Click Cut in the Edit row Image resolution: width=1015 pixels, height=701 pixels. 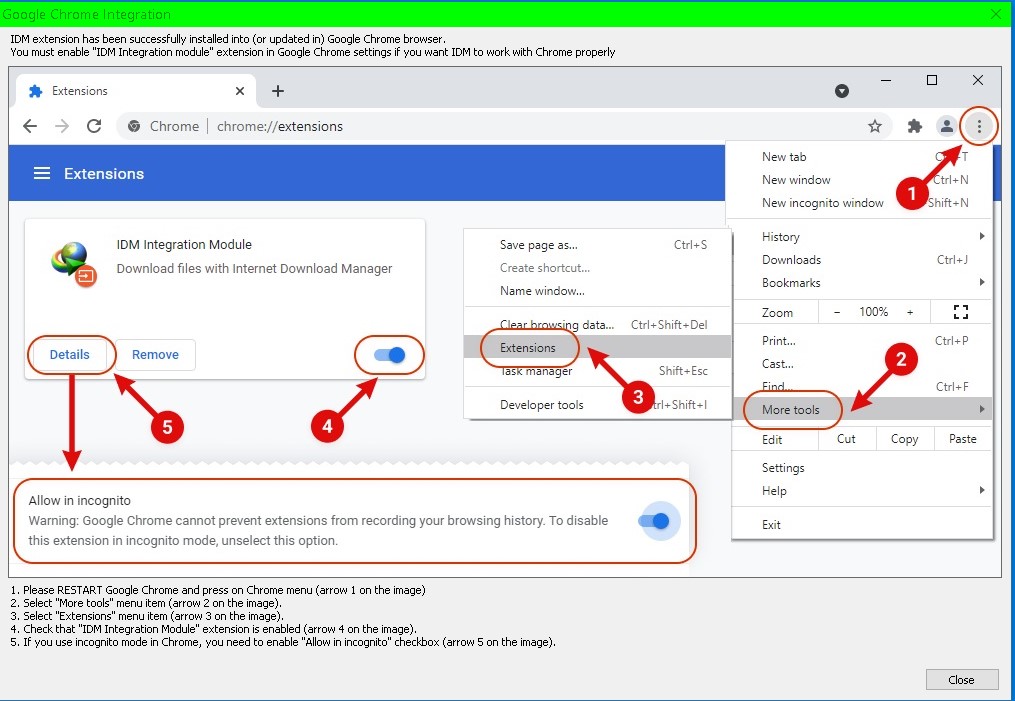tap(846, 439)
